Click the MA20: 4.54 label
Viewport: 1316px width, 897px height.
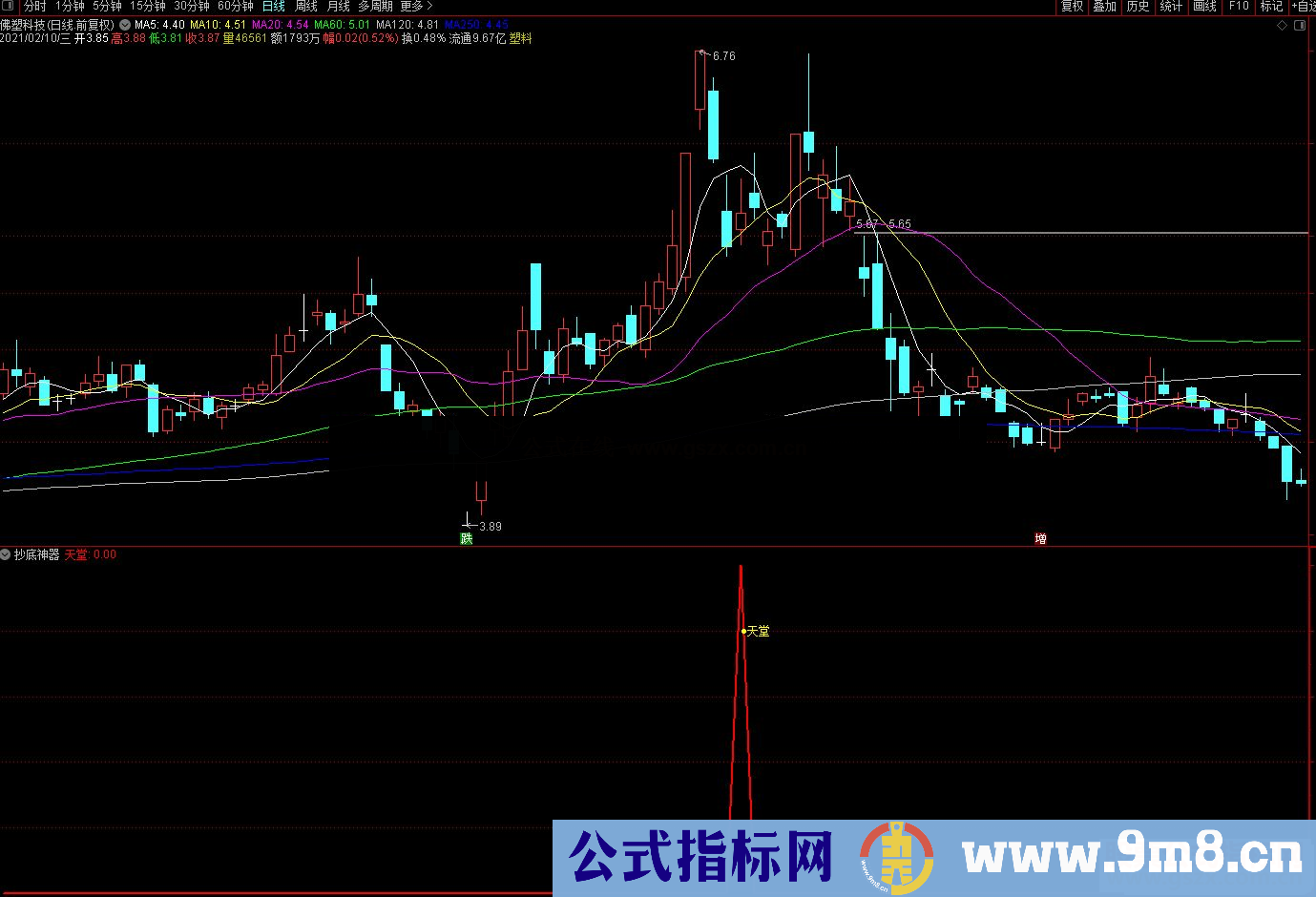281,25
